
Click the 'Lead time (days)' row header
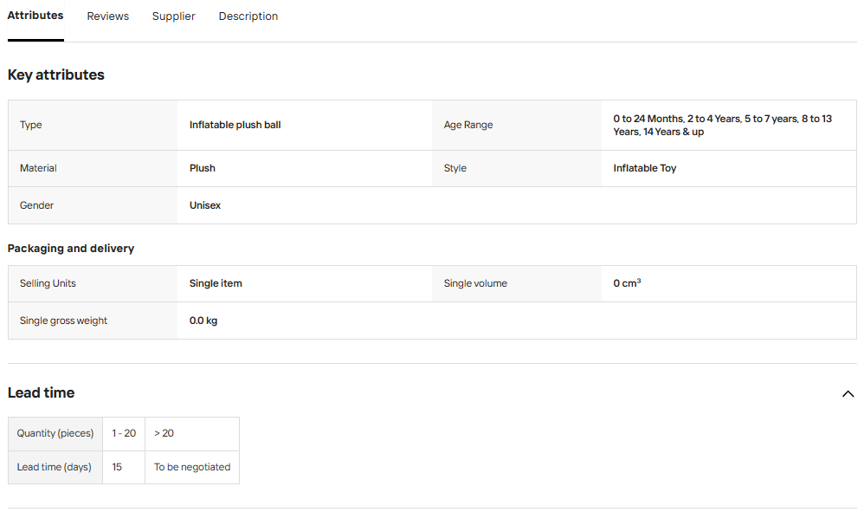(55, 467)
